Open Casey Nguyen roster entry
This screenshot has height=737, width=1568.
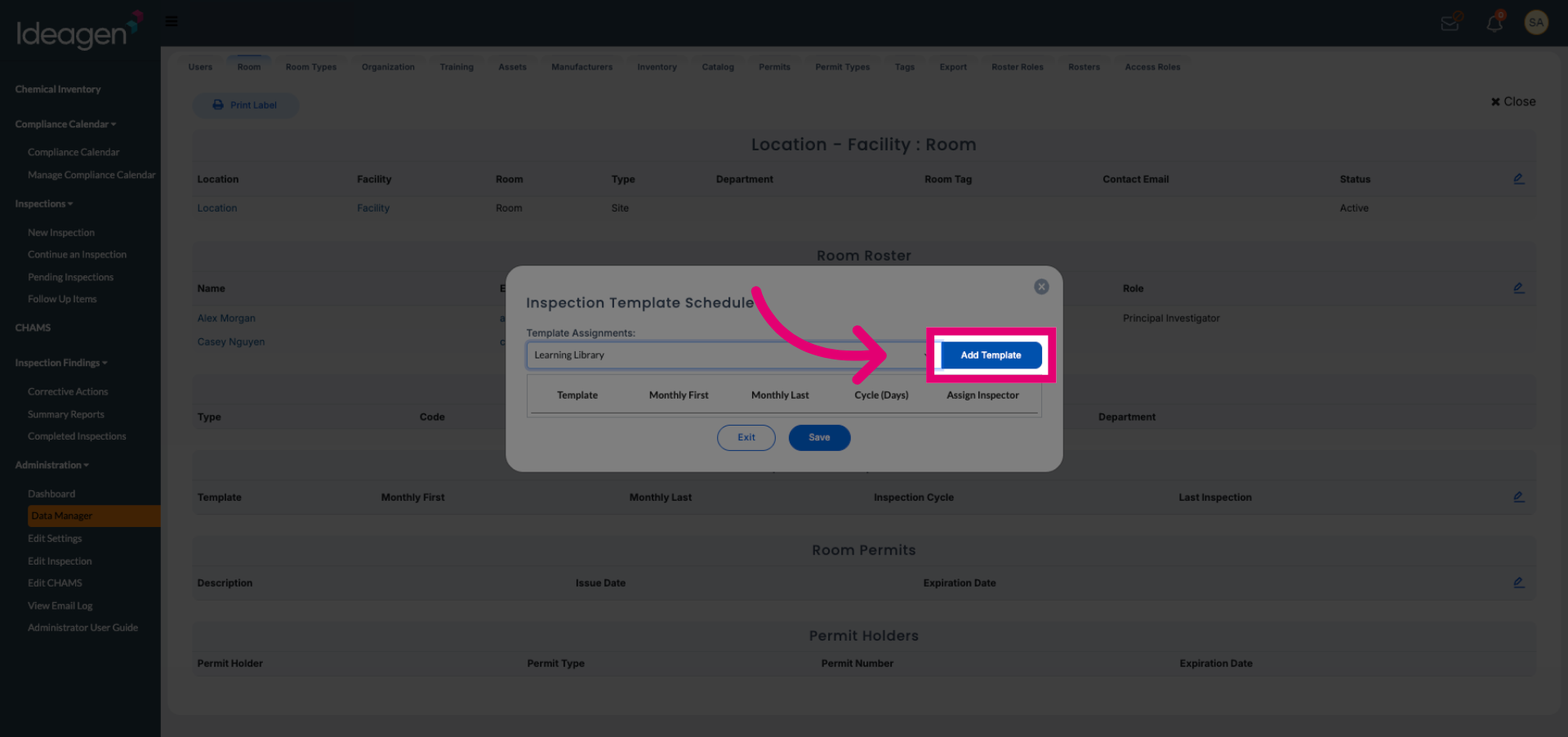(x=231, y=342)
